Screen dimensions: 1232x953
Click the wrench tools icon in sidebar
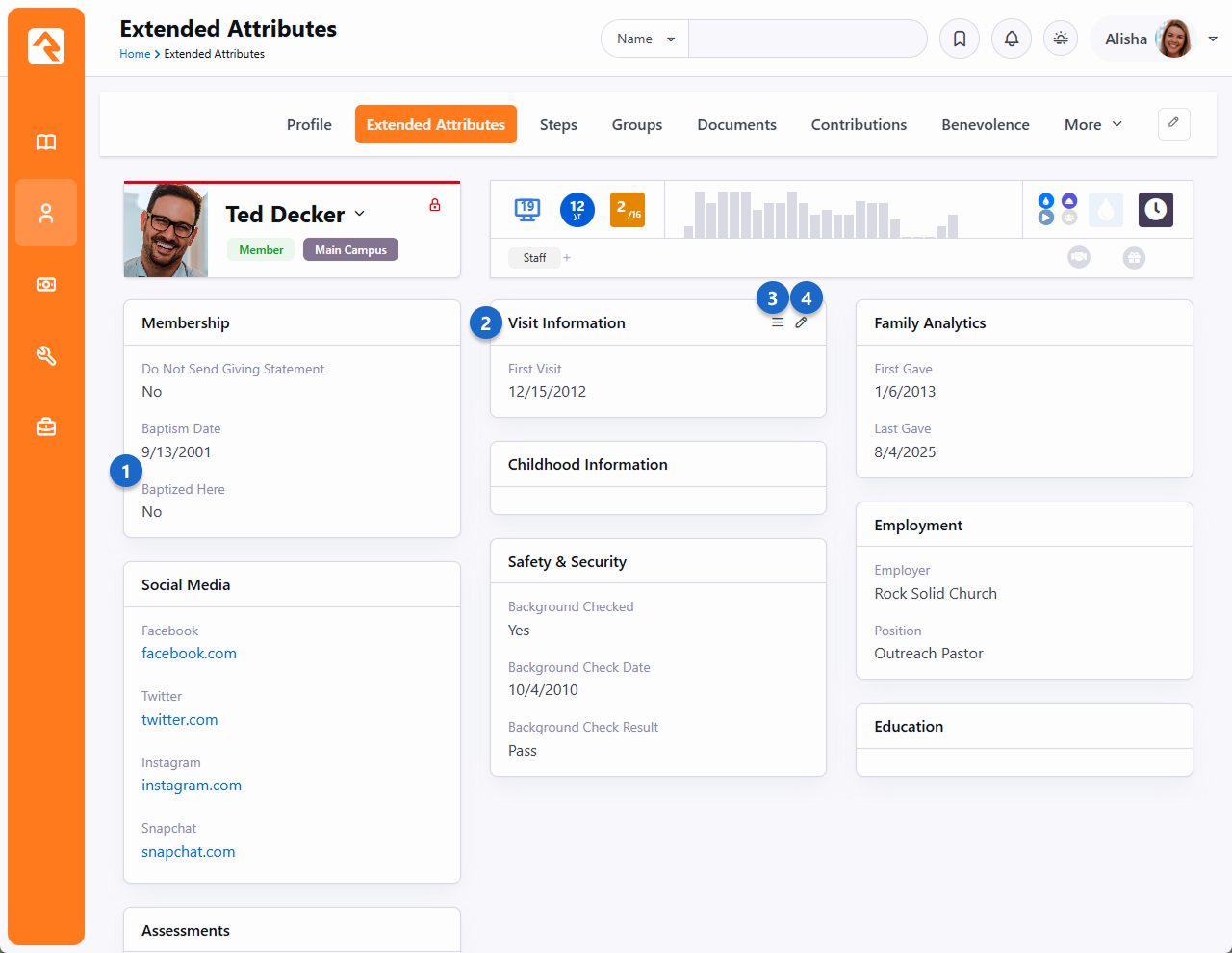[x=46, y=356]
